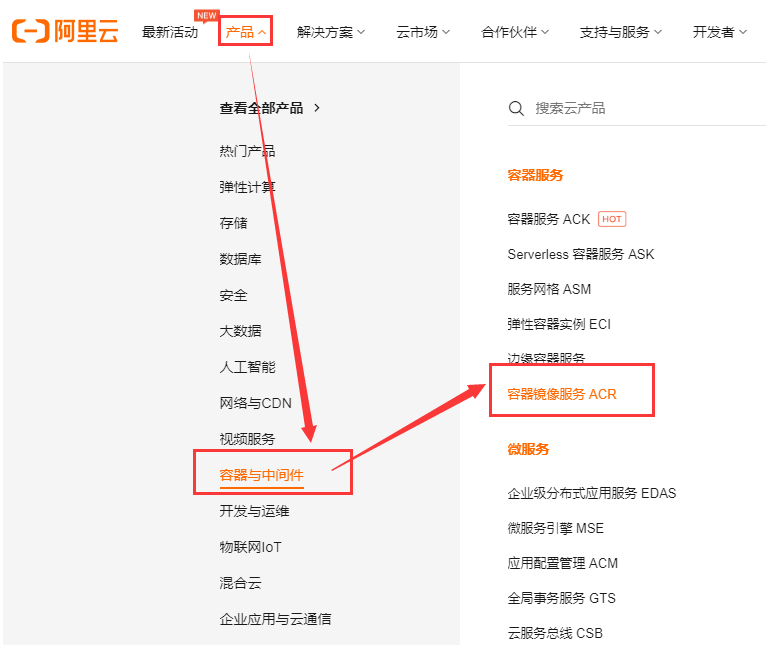Viewport: 768px width, 648px height.
Task: Click the search magnifier icon
Action: pos(516,108)
